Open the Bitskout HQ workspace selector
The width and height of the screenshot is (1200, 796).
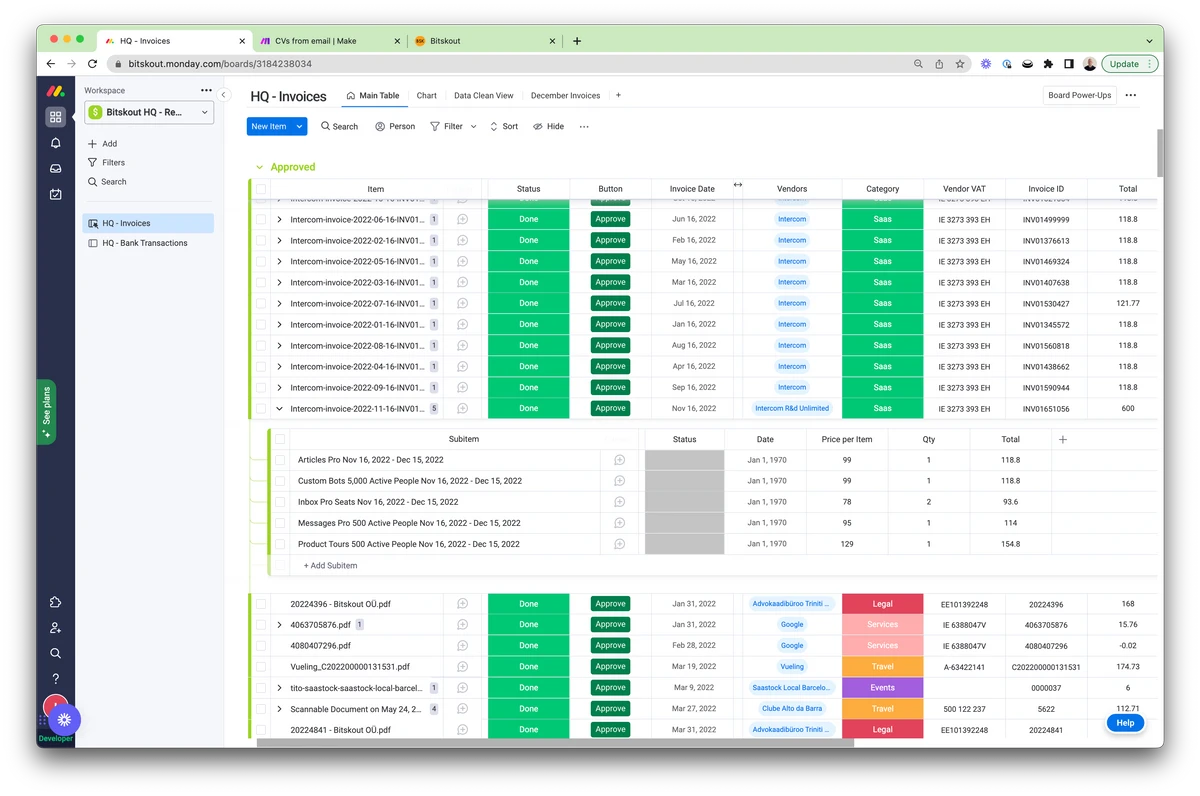[x=148, y=113]
